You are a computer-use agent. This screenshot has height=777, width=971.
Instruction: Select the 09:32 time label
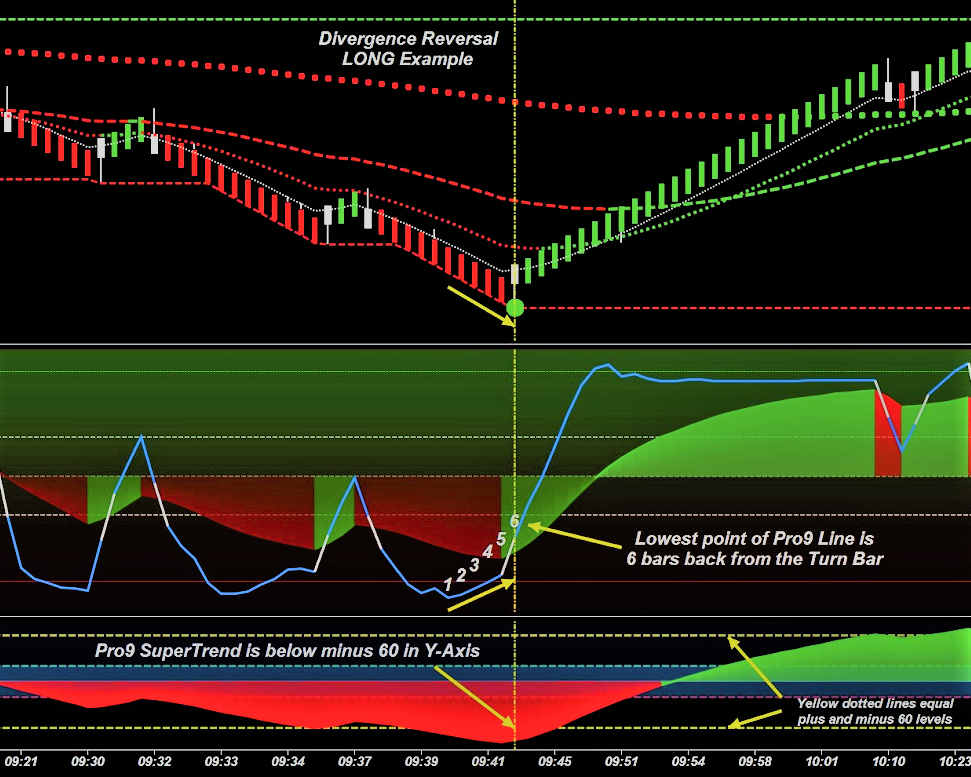click(154, 761)
